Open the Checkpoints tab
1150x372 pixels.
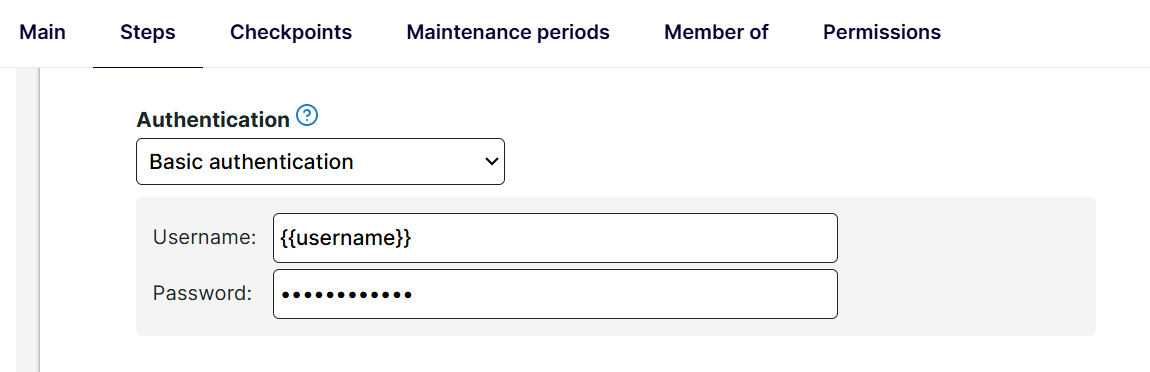(x=291, y=32)
